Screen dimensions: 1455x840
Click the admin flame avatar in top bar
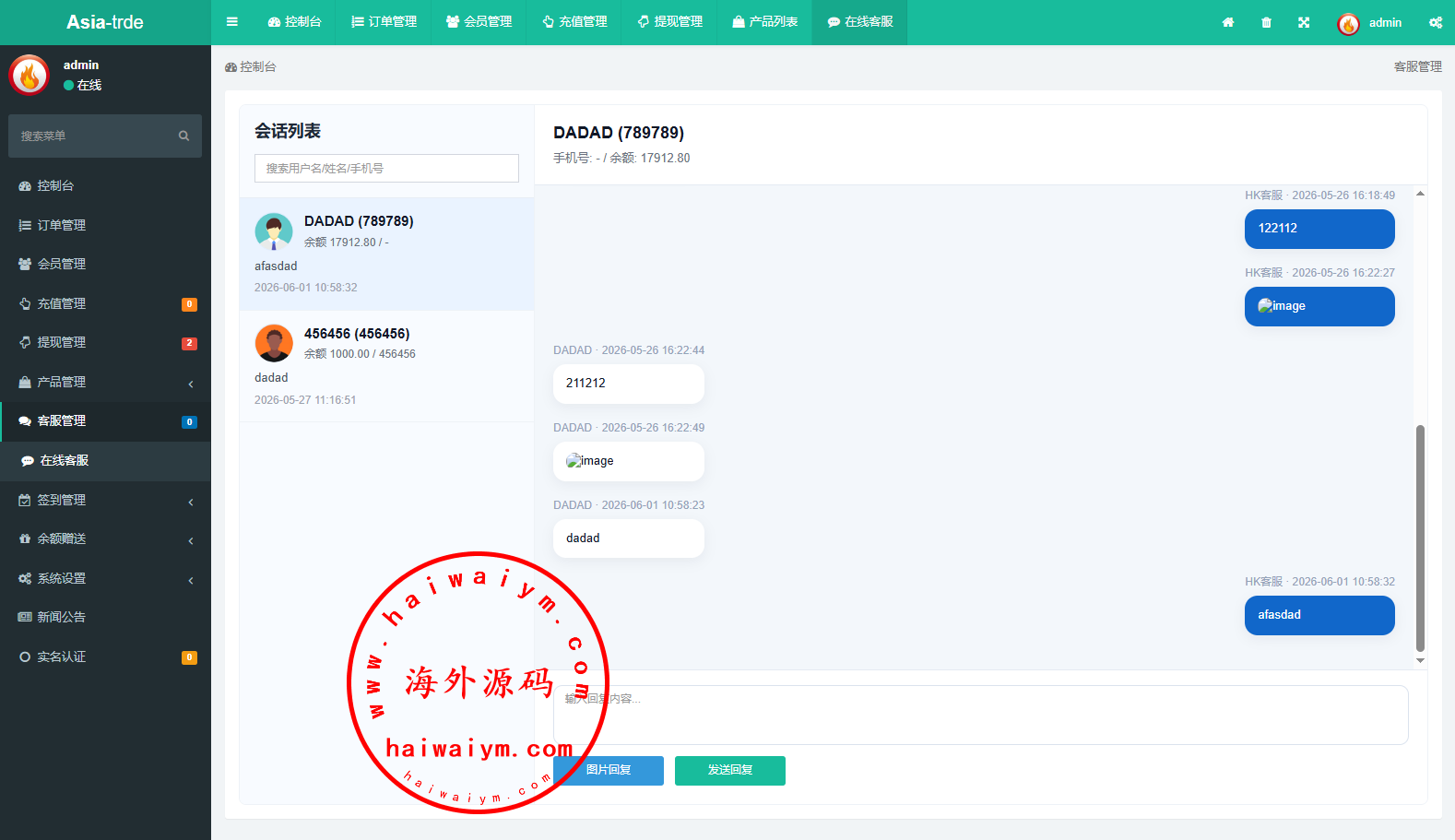[x=1348, y=24]
